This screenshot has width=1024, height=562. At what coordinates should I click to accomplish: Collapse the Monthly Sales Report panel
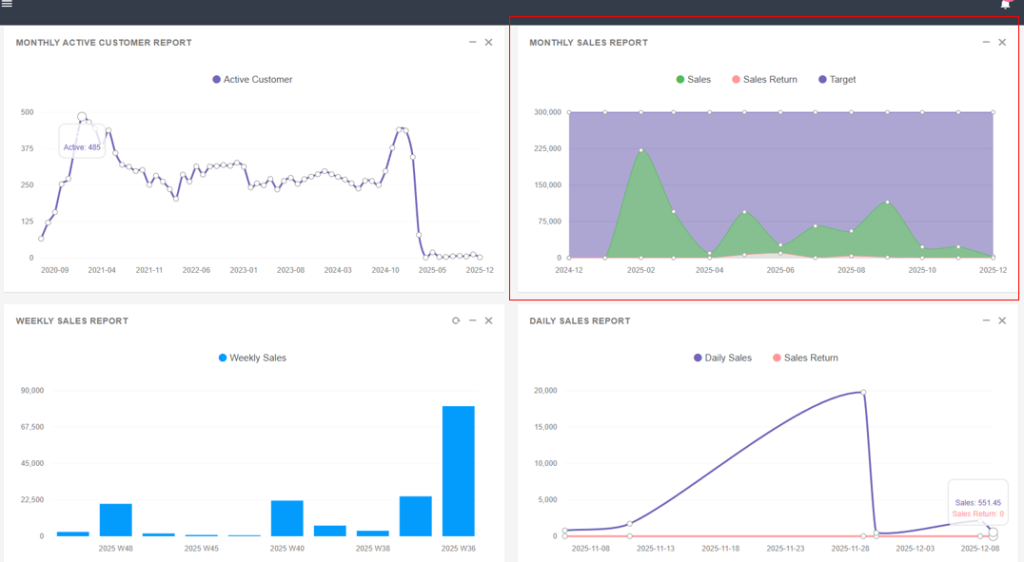(986, 42)
